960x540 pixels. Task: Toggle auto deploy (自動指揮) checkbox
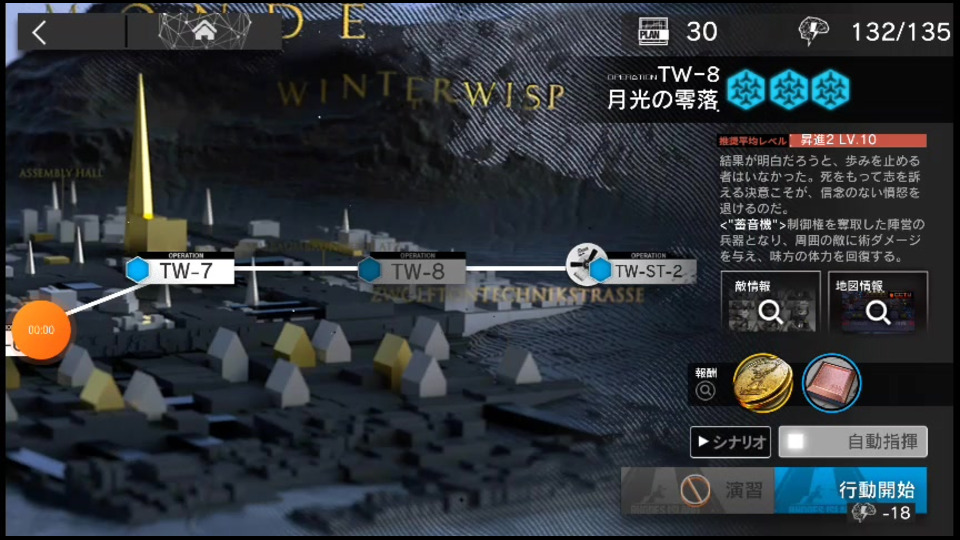795,441
